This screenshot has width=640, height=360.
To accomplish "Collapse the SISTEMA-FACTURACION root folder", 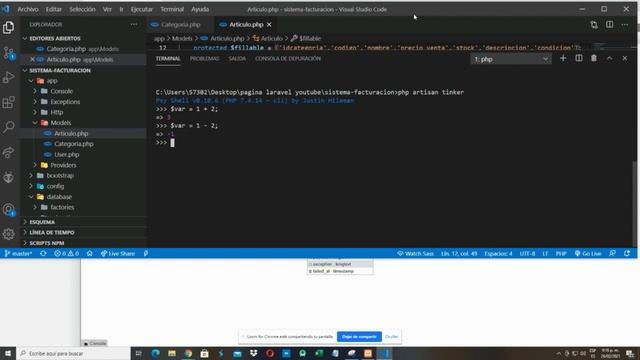I will [x=60, y=70].
